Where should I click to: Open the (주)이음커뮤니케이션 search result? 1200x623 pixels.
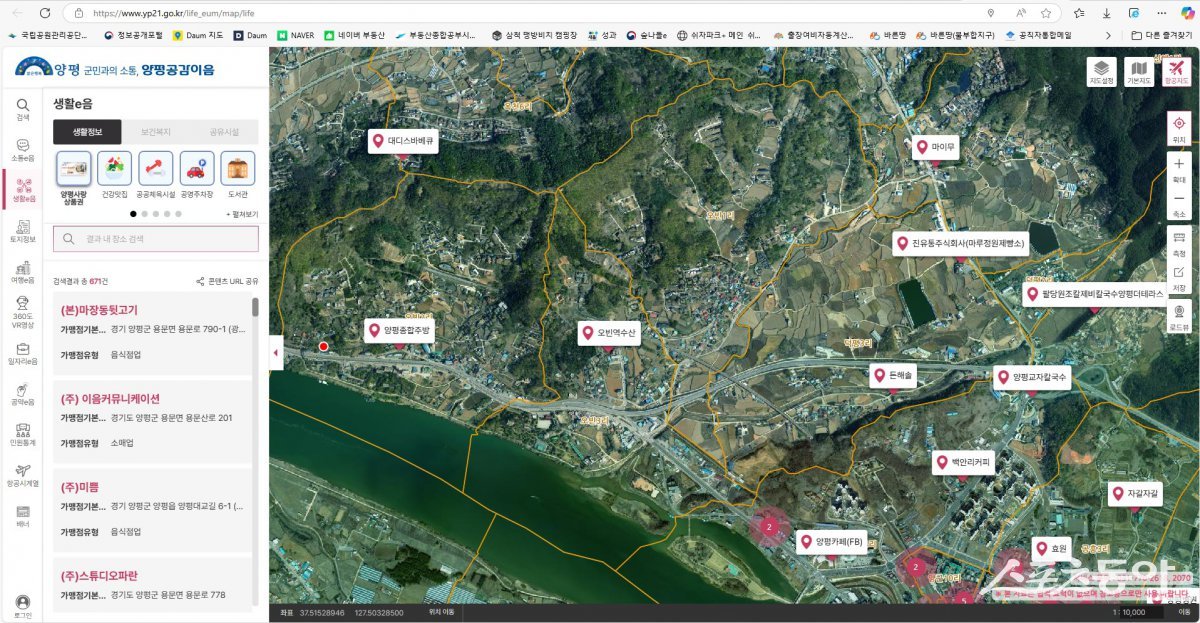[x=110, y=398]
